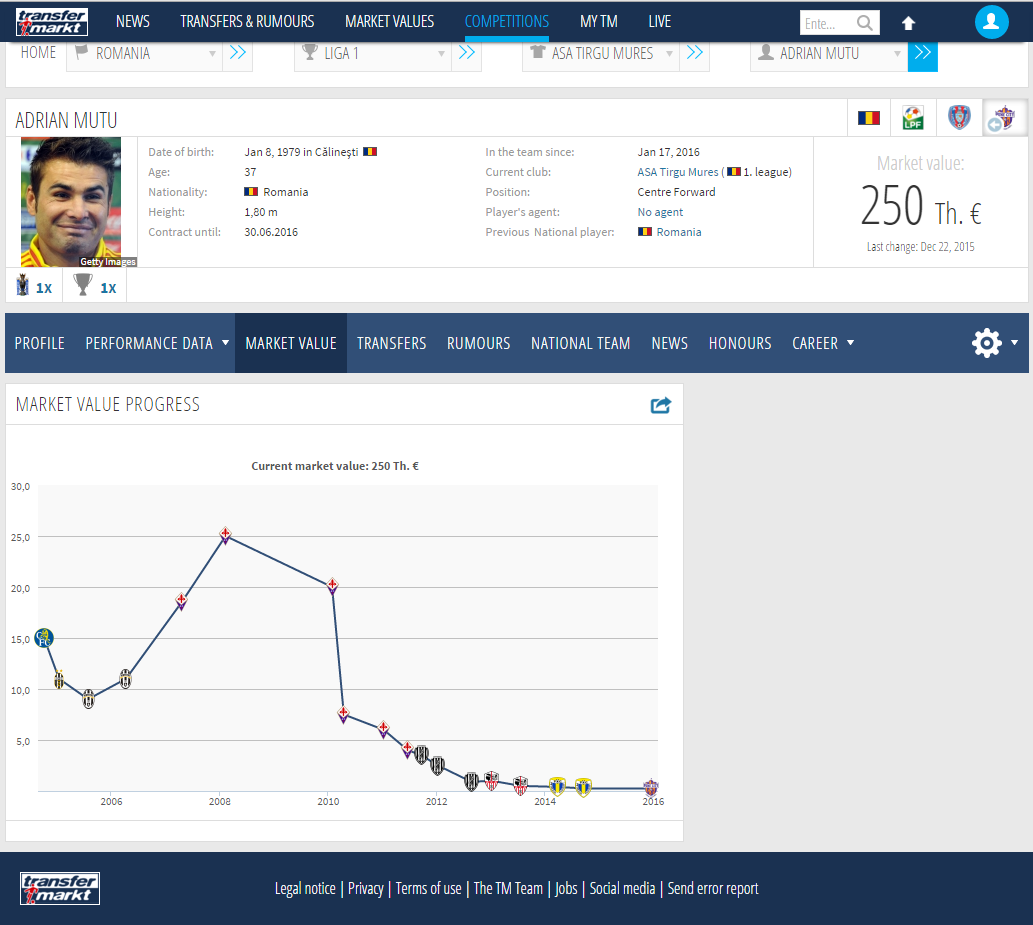Expand the Adrian Mutu player dropdown
Image resolution: width=1033 pixels, height=925 pixels.
tap(897, 54)
